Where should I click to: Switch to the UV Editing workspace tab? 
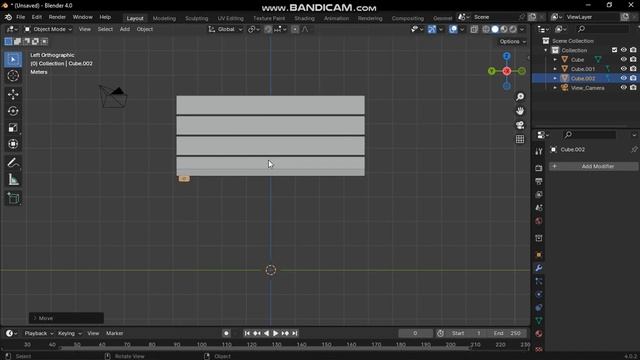(230, 18)
